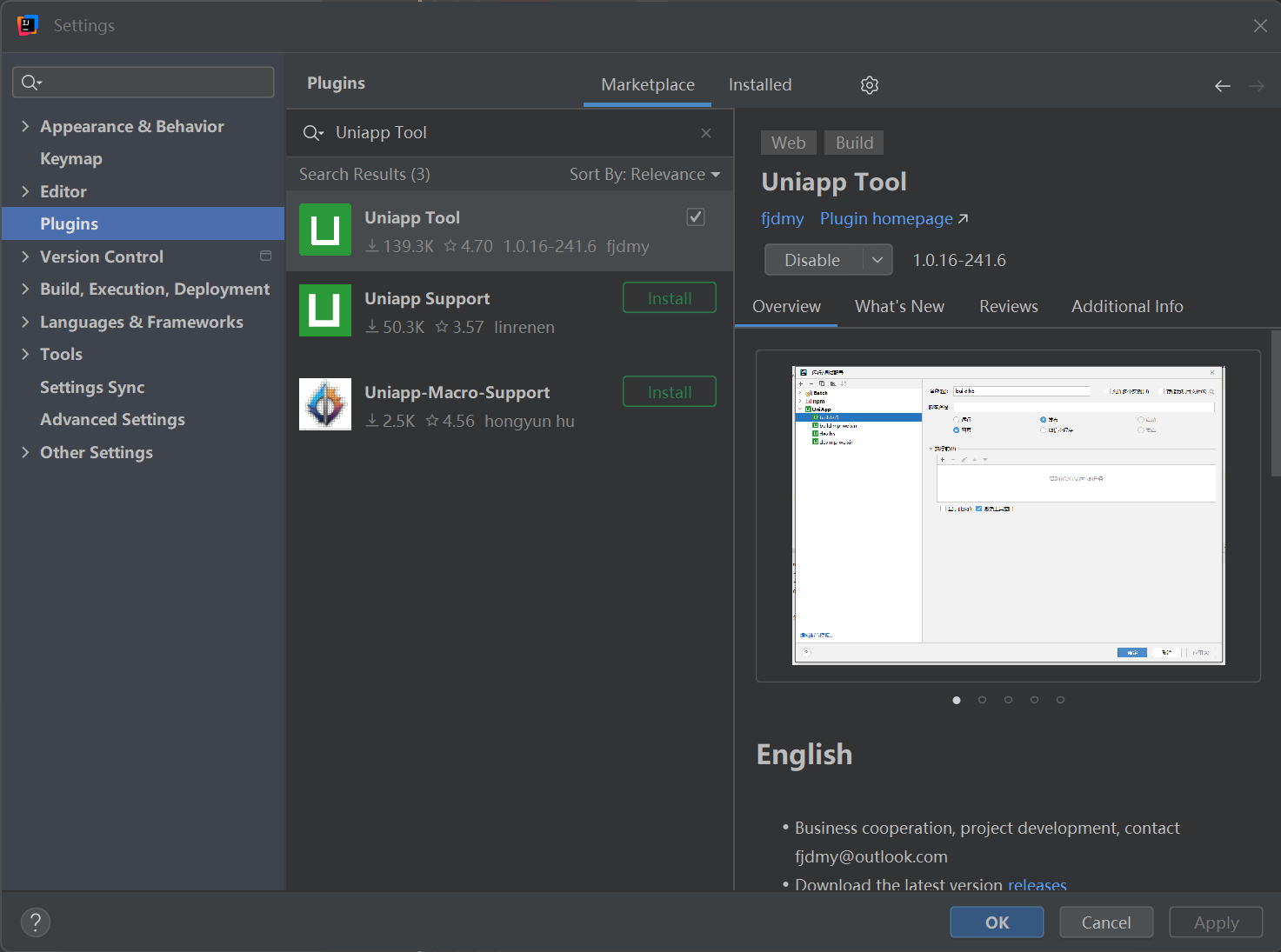
Task: Click the Uniapp Tool screenshot preview
Action: pos(1008,516)
